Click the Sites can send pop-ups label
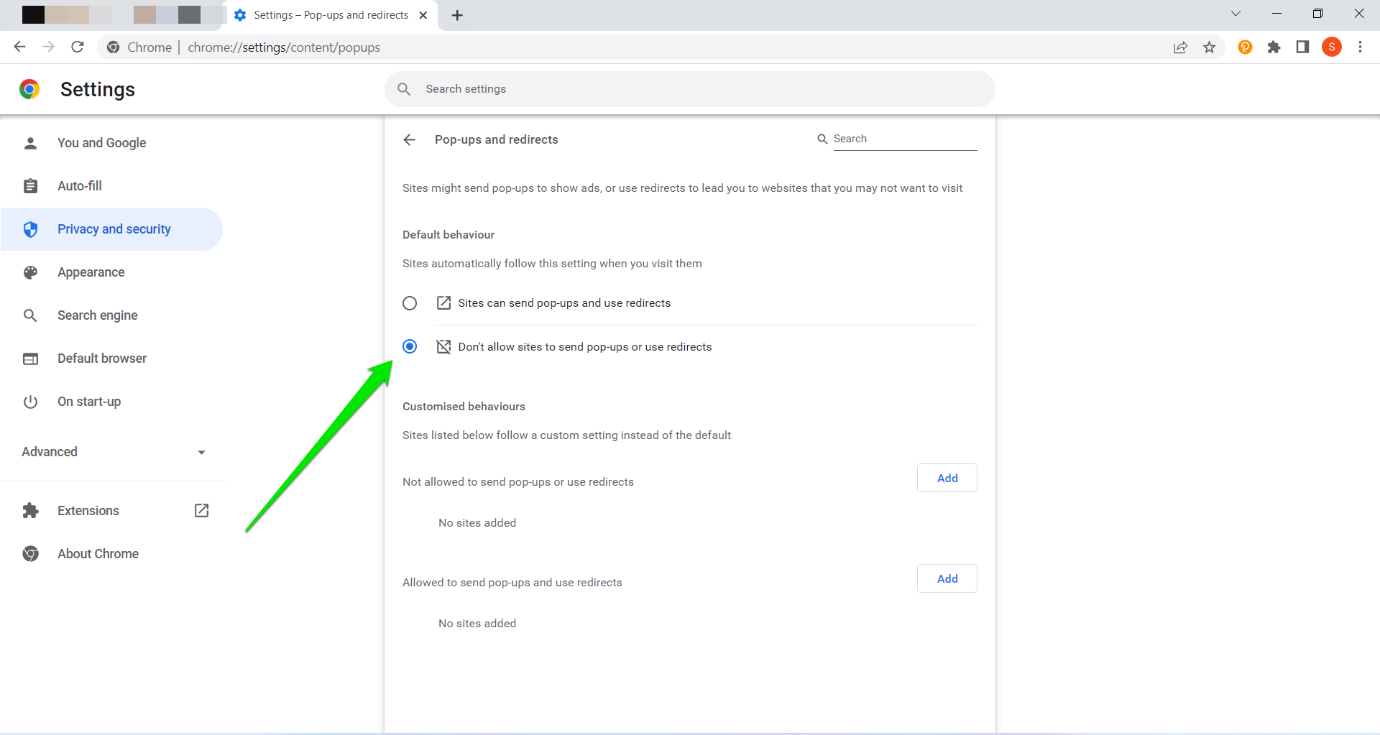The height and width of the screenshot is (735, 1380). 564,303
